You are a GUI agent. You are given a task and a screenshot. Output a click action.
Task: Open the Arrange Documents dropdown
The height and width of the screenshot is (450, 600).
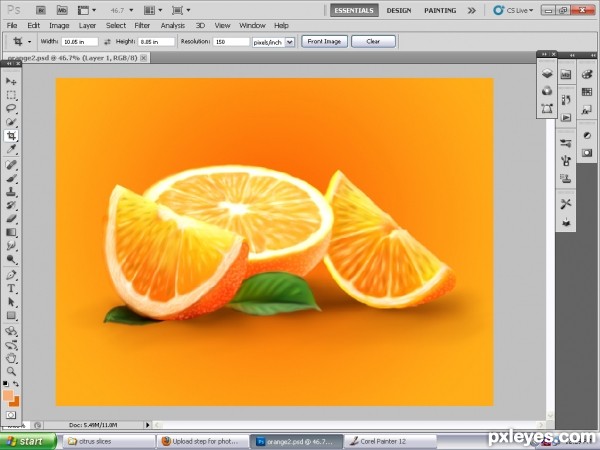tap(153, 10)
